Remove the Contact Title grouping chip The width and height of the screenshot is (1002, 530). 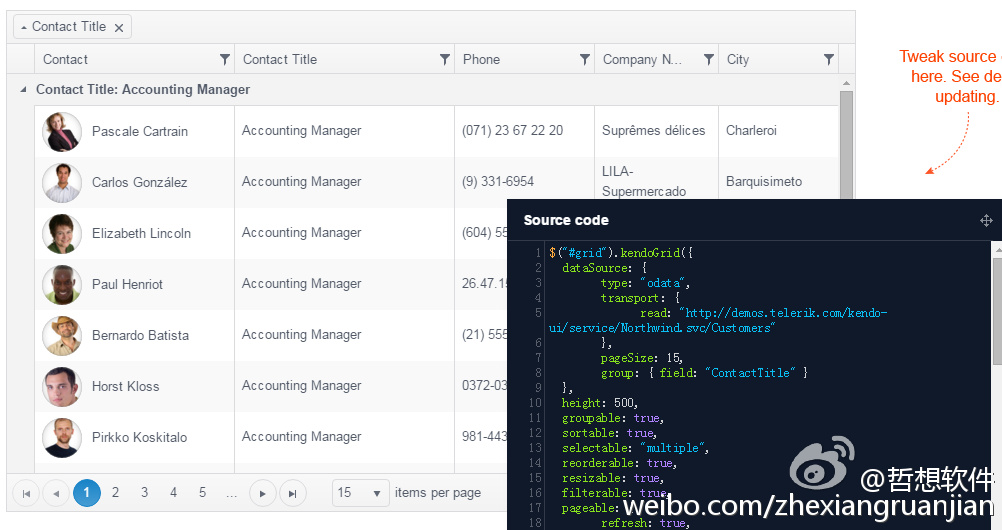point(119,27)
